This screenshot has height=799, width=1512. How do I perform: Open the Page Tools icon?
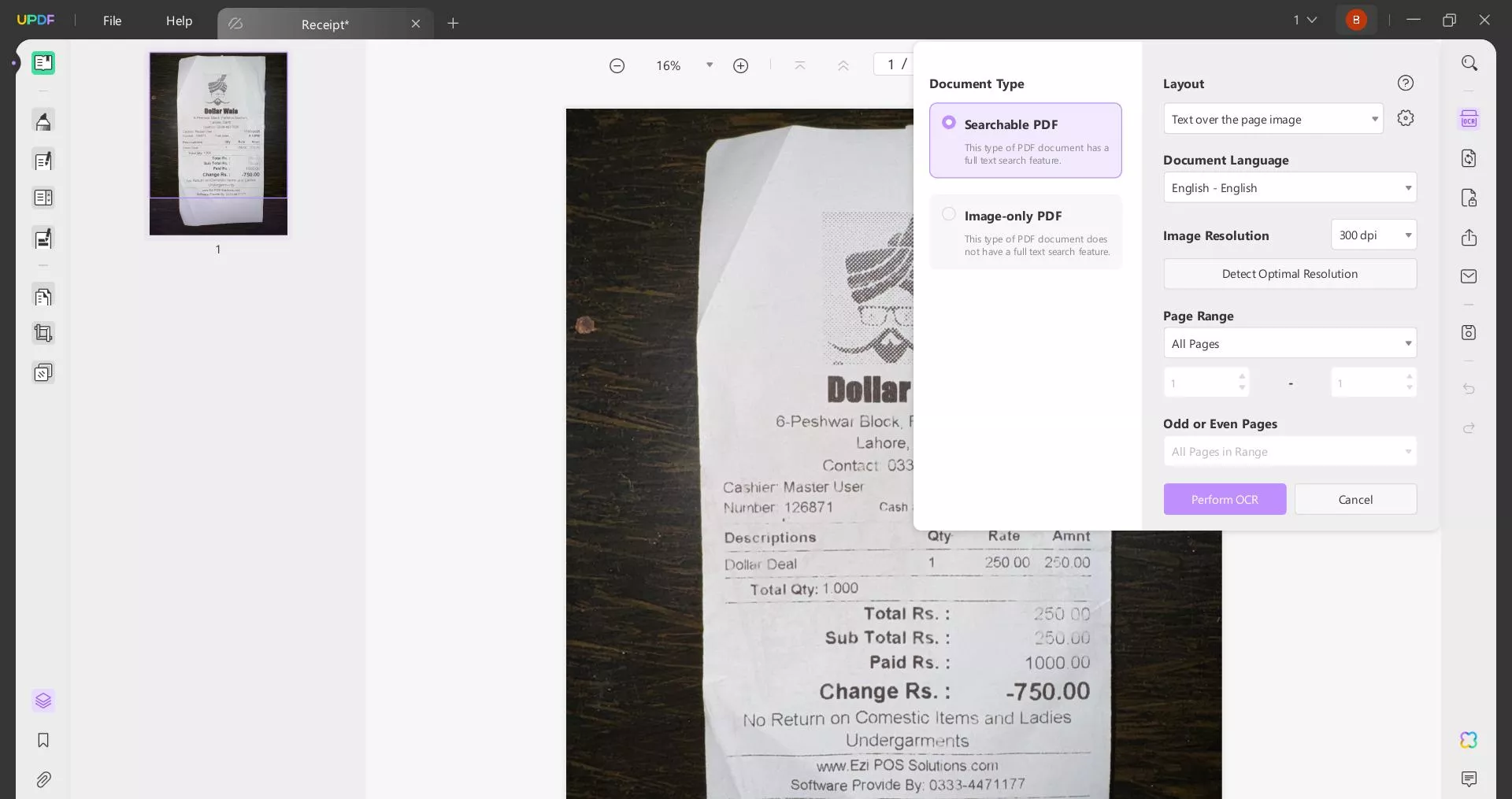pyautogui.click(x=43, y=372)
